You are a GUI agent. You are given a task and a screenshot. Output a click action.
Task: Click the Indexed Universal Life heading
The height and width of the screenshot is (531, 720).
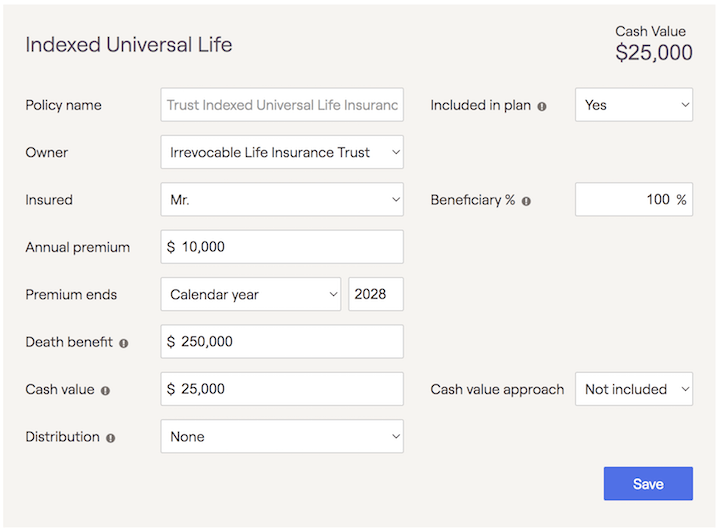tap(128, 45)
